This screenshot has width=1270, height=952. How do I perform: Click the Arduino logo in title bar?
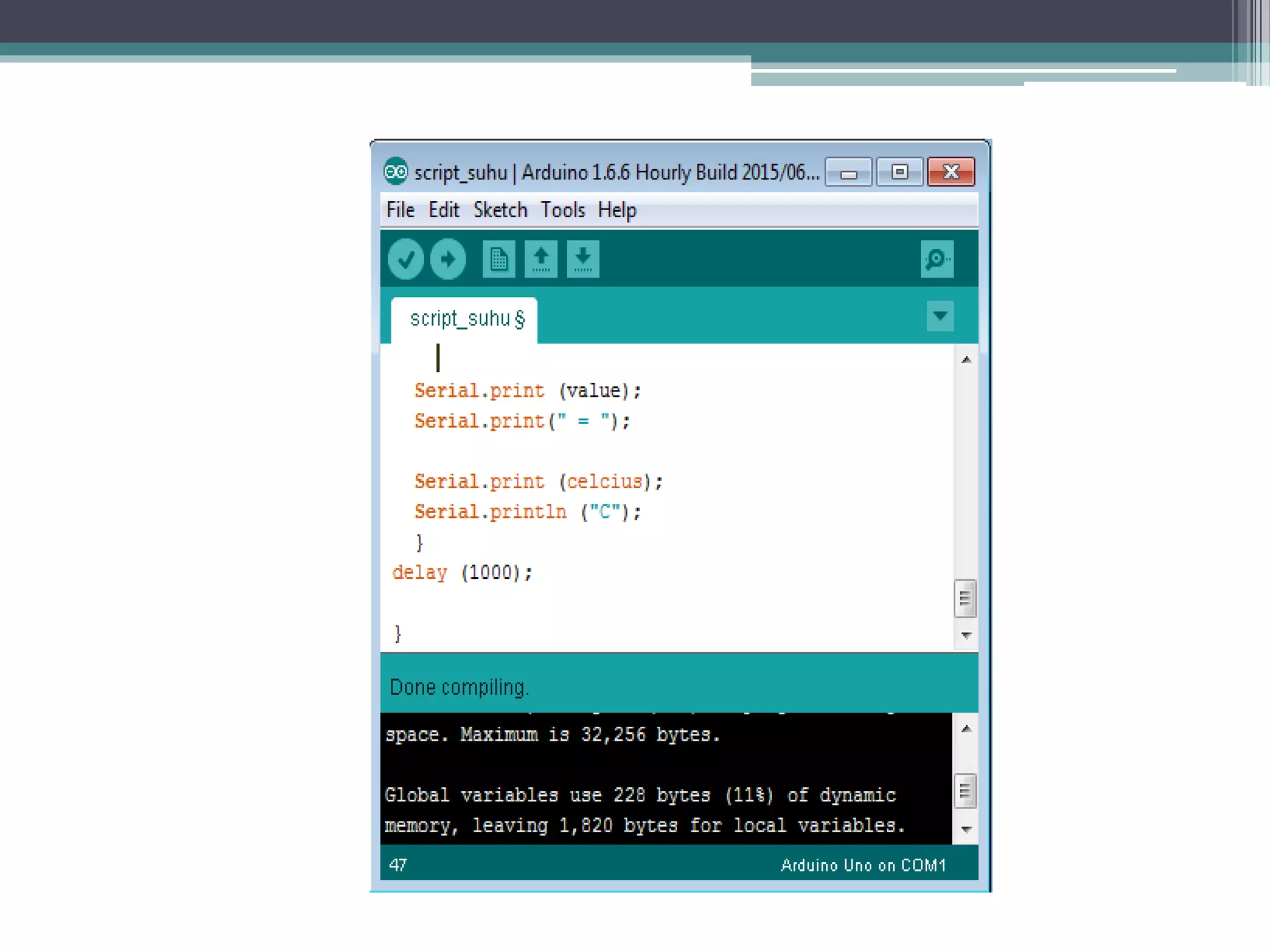coord(395,171)
